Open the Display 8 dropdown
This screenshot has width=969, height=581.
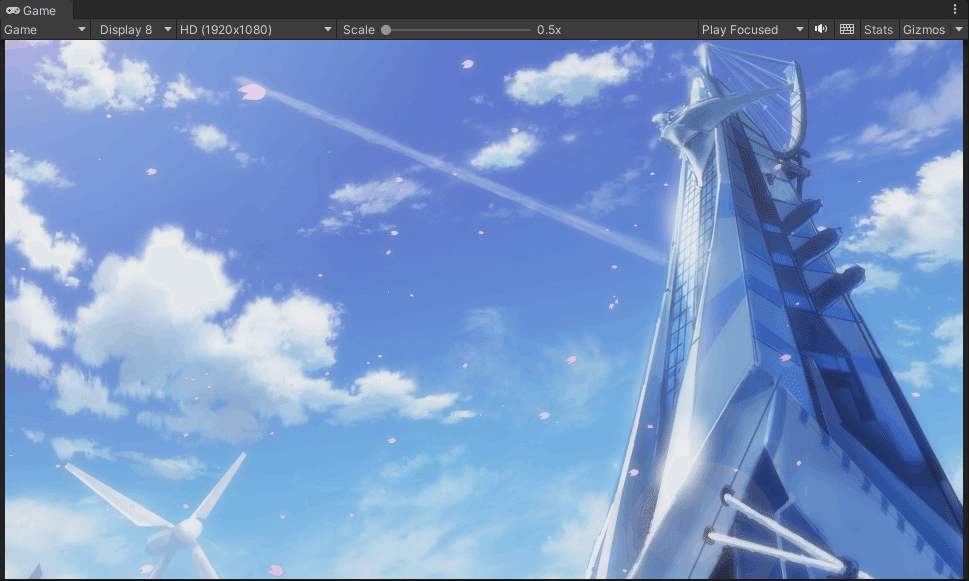tap(135, 30)
